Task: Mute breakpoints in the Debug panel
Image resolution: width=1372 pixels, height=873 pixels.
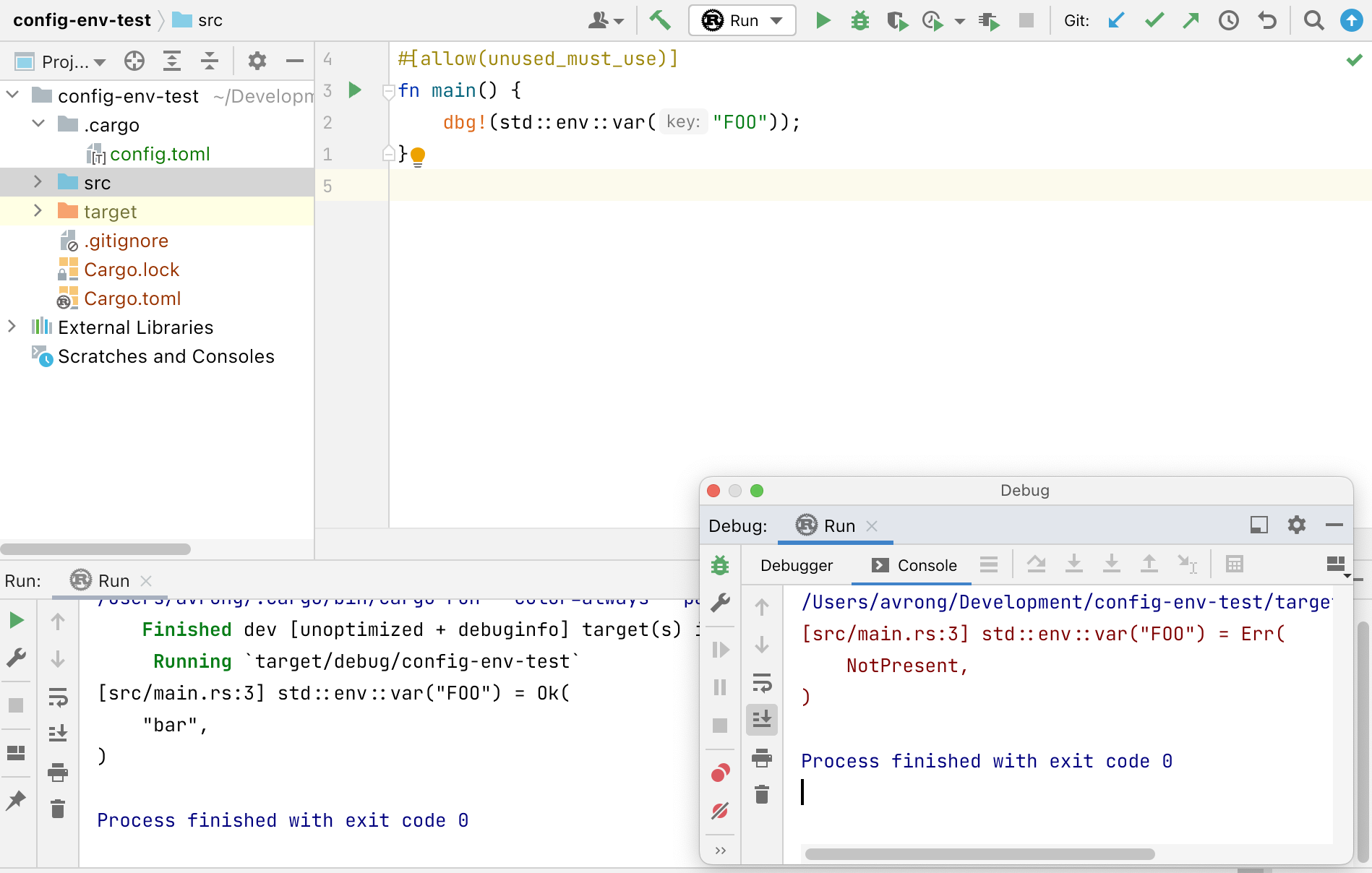Action: [719, 811]
